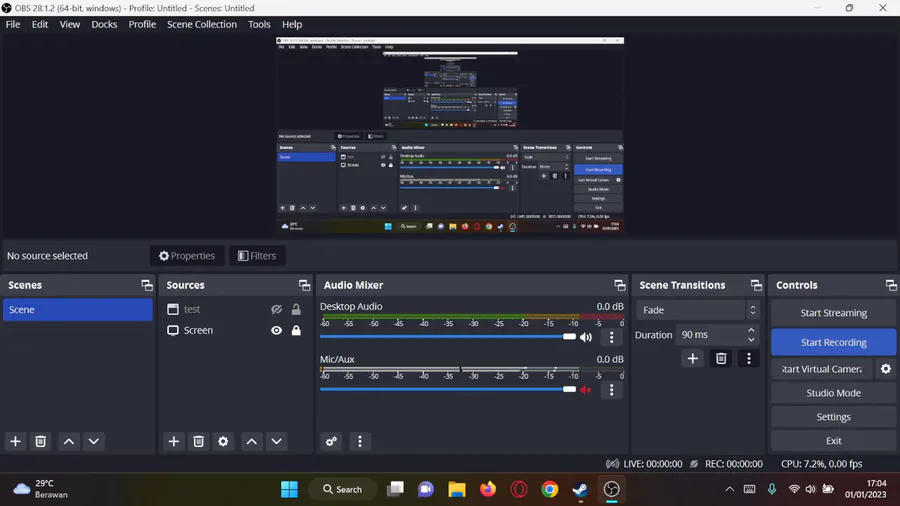Open the Audio Mixer bottom options menu
The image size is (900, 506).
(x=360, y=441)
